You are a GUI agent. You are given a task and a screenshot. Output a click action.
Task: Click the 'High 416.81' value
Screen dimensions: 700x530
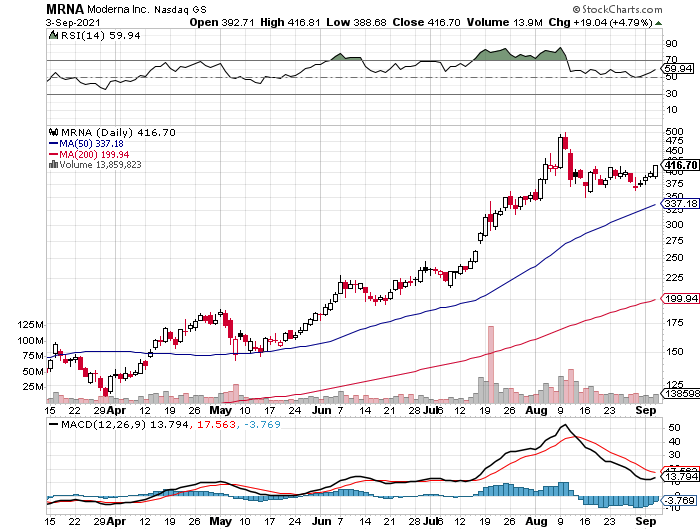pyautogui.click(x=290, y=22)
